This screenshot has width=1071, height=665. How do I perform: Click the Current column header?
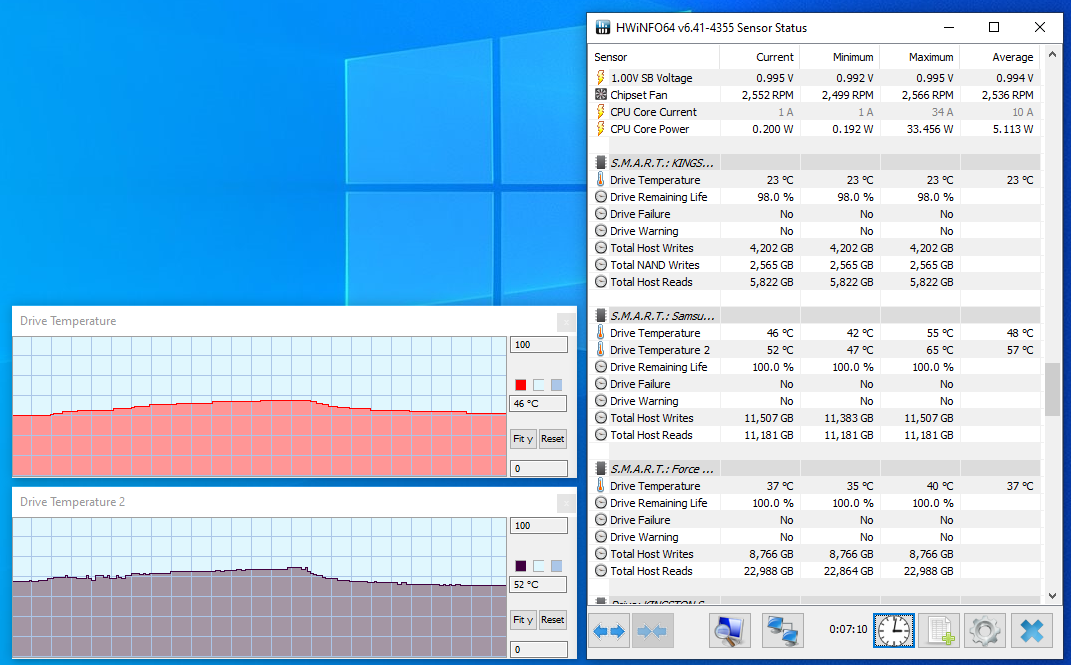(x=759, y=57)
